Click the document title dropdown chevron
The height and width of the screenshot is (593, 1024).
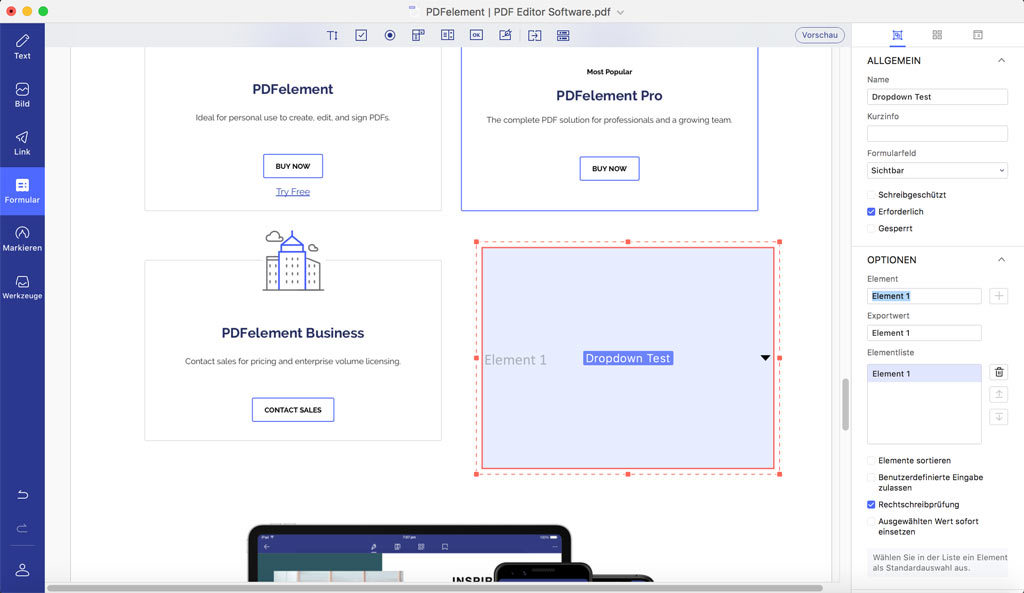coord(620,12)
